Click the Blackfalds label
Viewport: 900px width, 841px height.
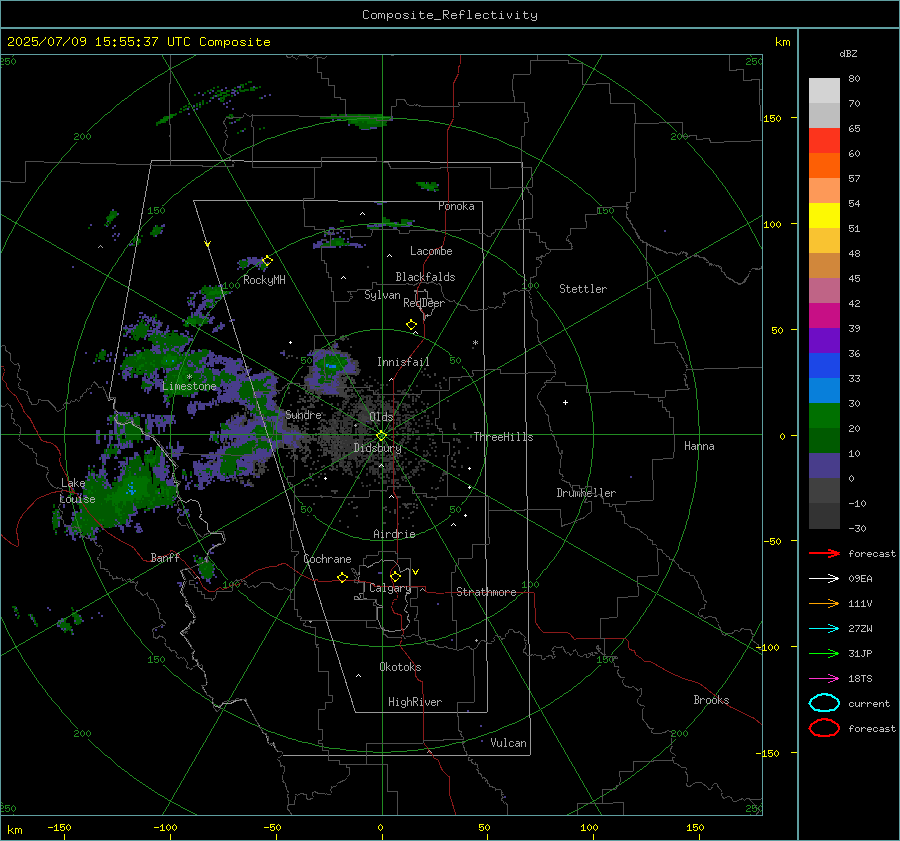(x=425, y=277)
